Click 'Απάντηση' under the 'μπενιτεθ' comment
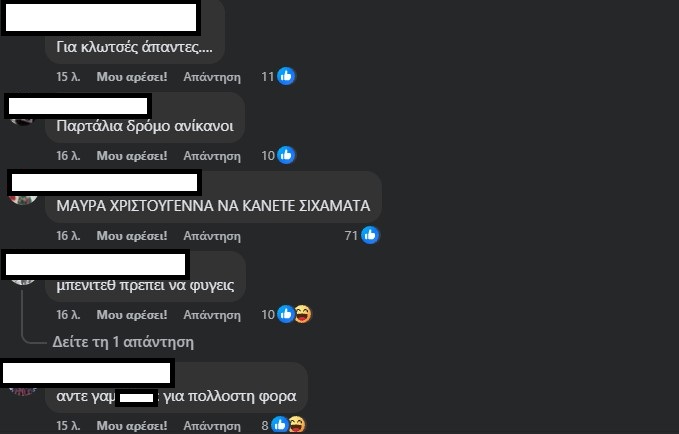This screenshot has height=434, width=679. 212,314
